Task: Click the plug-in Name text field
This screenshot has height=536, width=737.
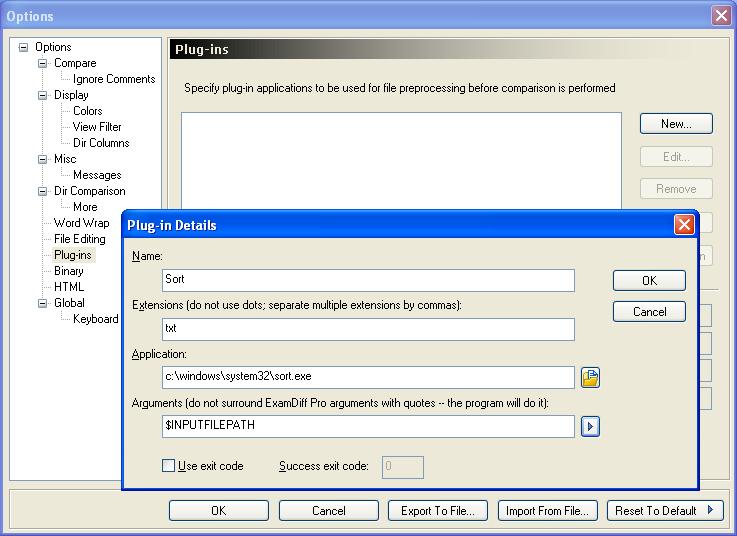Action: click(368, 280)
